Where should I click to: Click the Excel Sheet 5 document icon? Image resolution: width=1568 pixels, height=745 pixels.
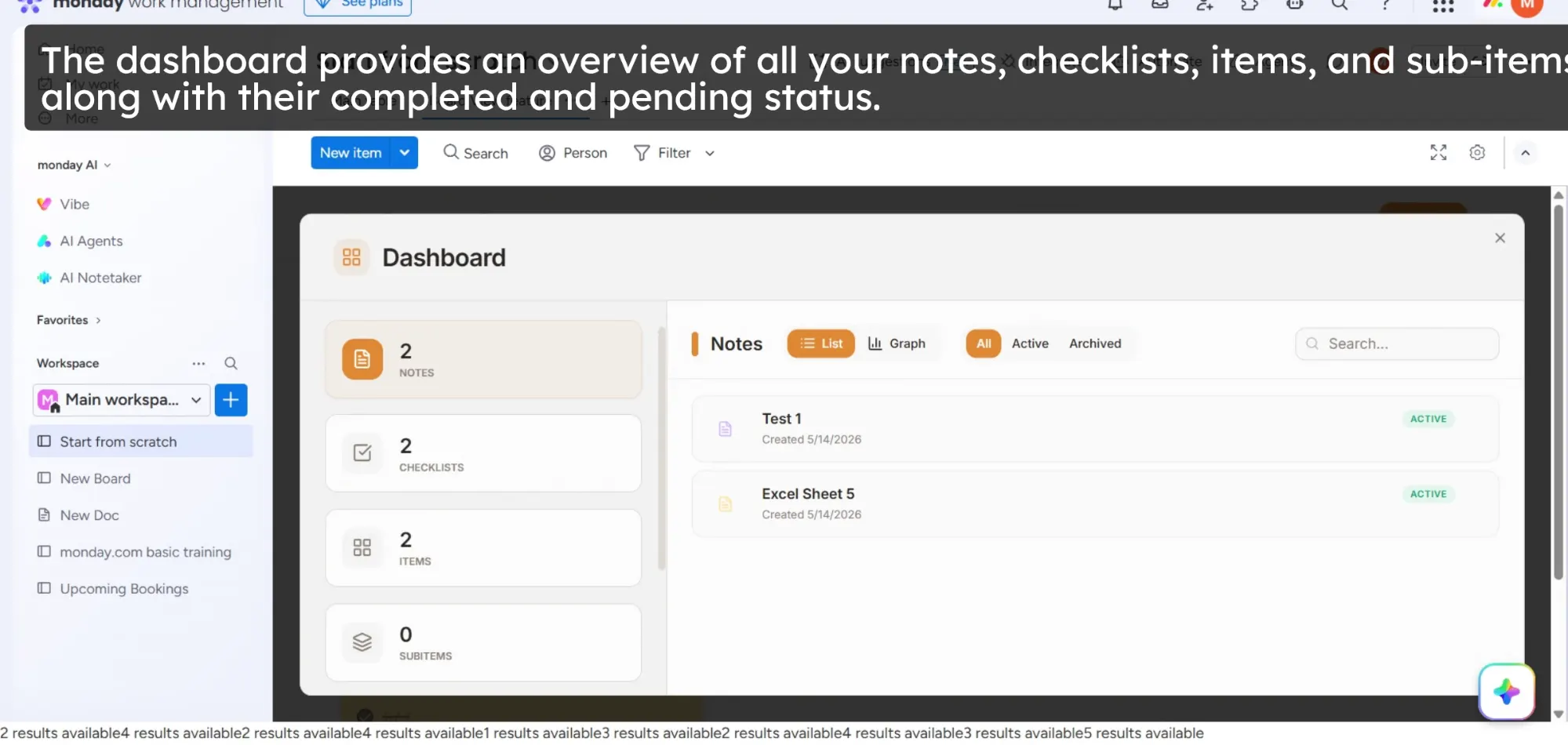(x=726, y=504)
